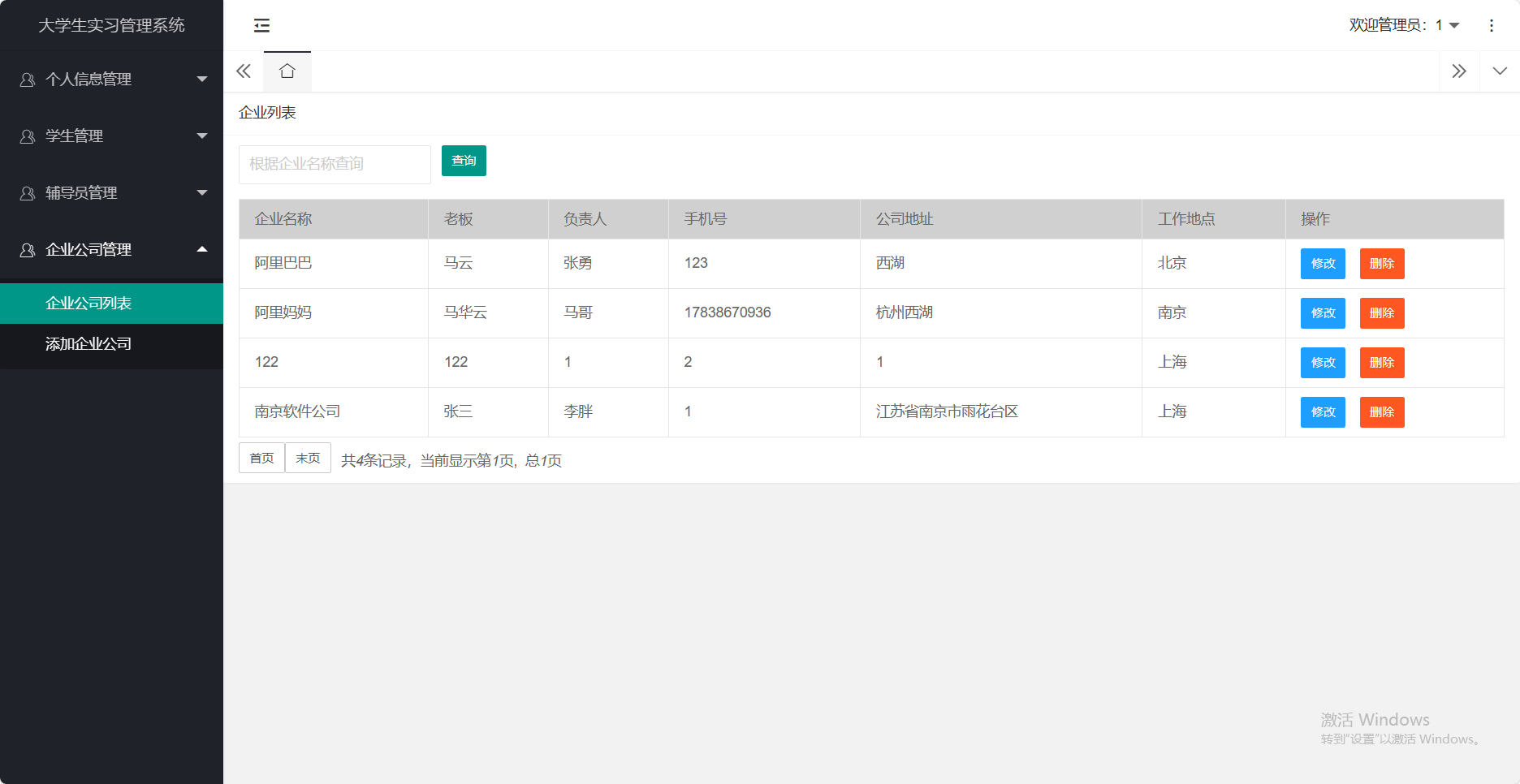Viewport: 1520px width, 784px height.
Task: Click 修改 for 阿里巴巴
Action: tap(1323, 264)
